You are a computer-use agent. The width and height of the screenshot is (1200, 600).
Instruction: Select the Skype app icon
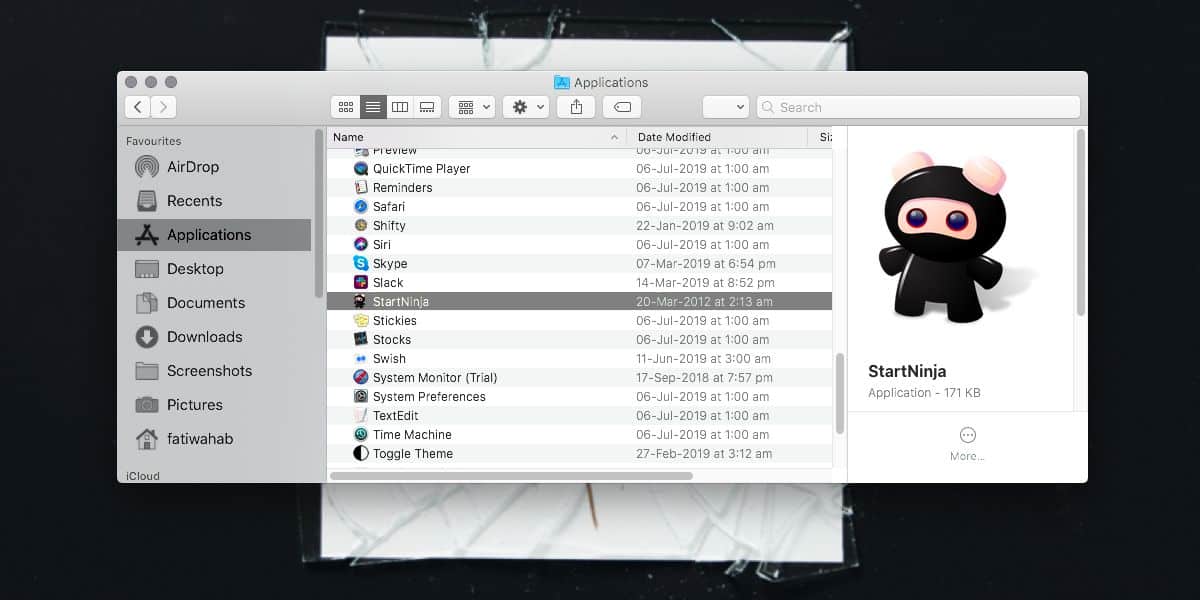[x=361, y=264]
